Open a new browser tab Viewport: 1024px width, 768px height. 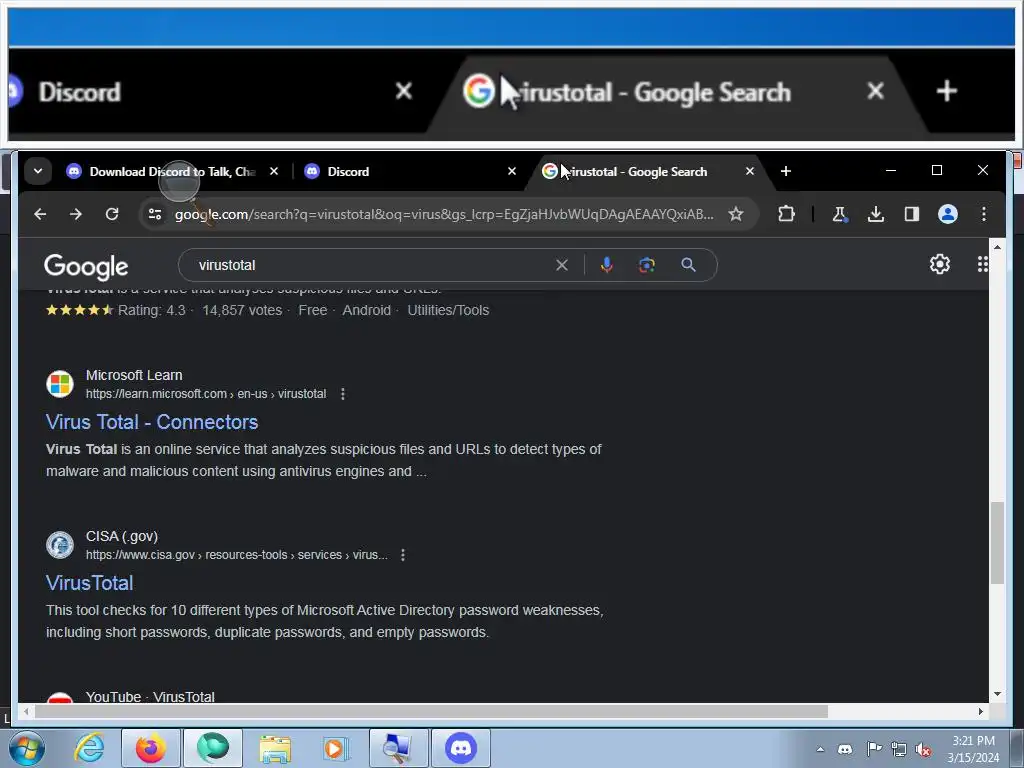click(786, 171)
